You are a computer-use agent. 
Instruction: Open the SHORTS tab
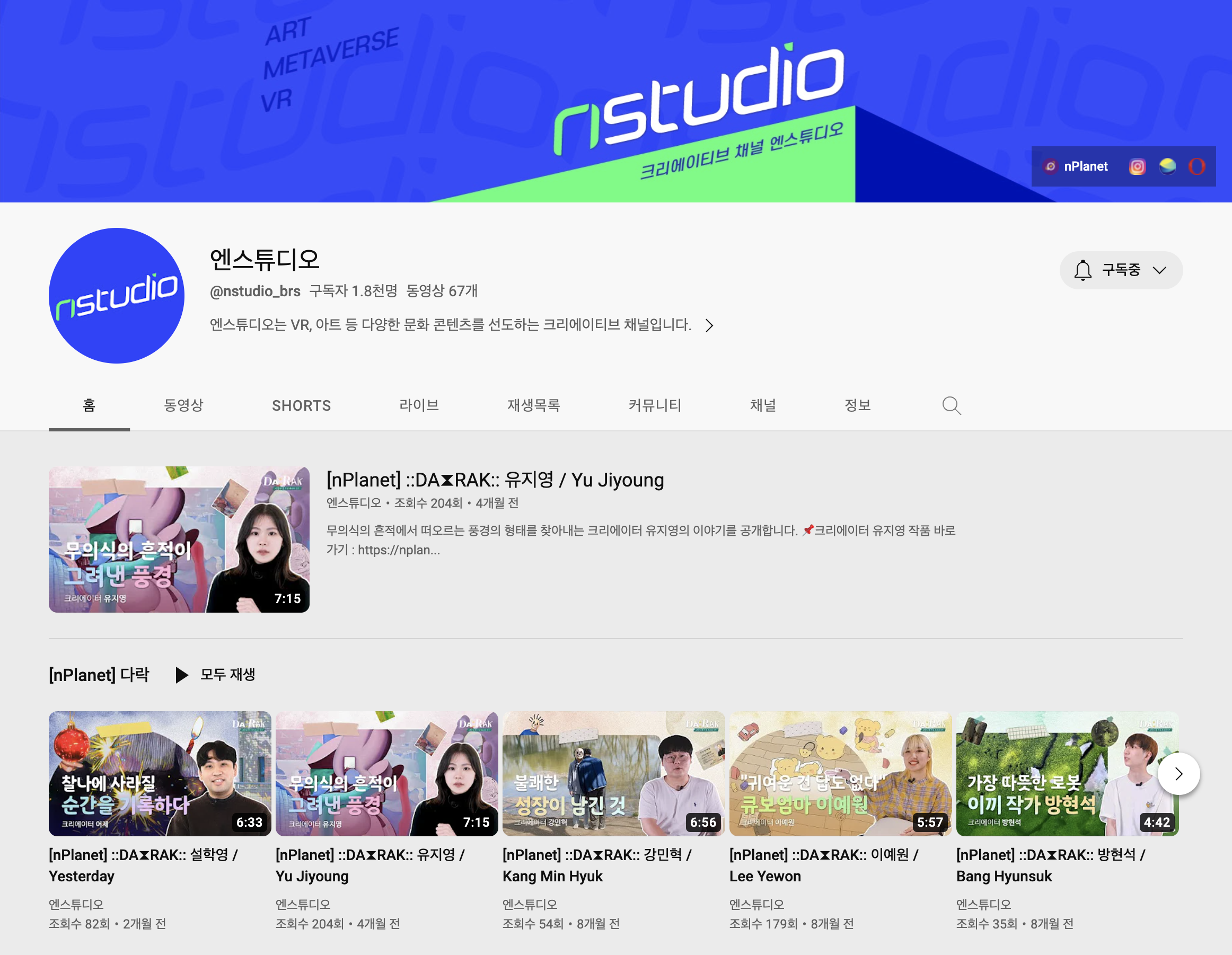(x=301, y=405)
